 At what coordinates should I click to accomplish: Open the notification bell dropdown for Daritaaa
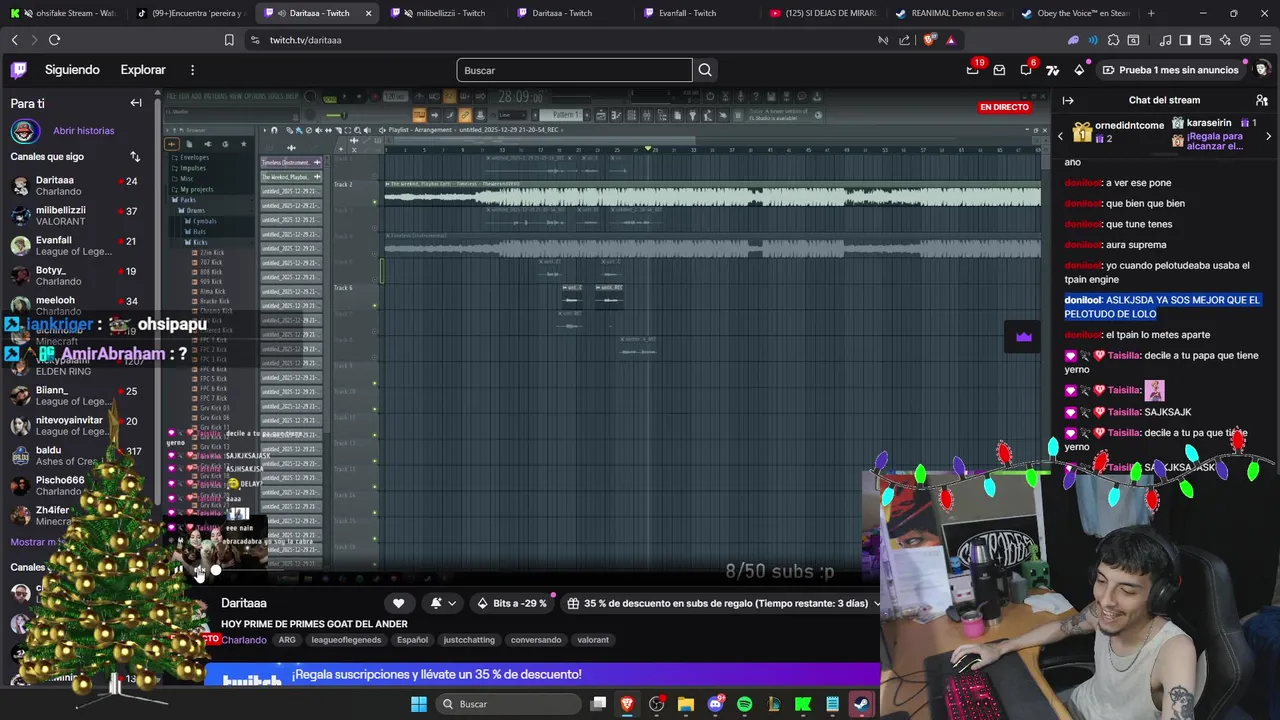[x=443, y=603]
